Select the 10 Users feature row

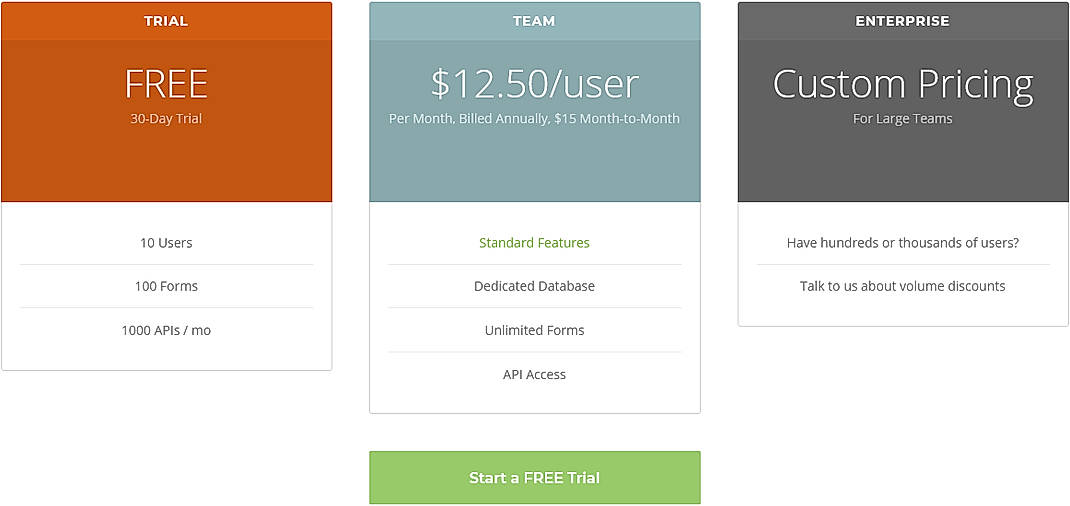tap(166, 243)
